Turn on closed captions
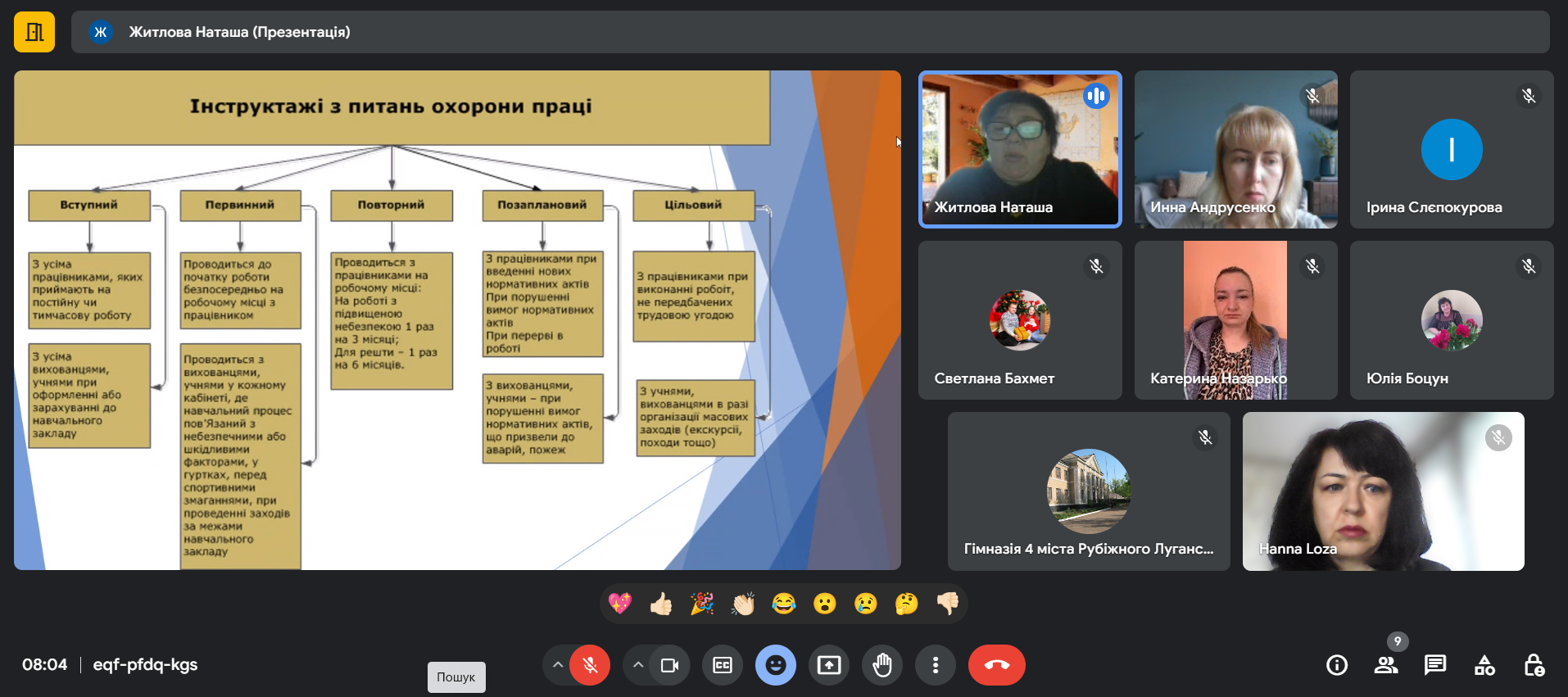This screenshot has width=1568, height=697. (723, 665)
